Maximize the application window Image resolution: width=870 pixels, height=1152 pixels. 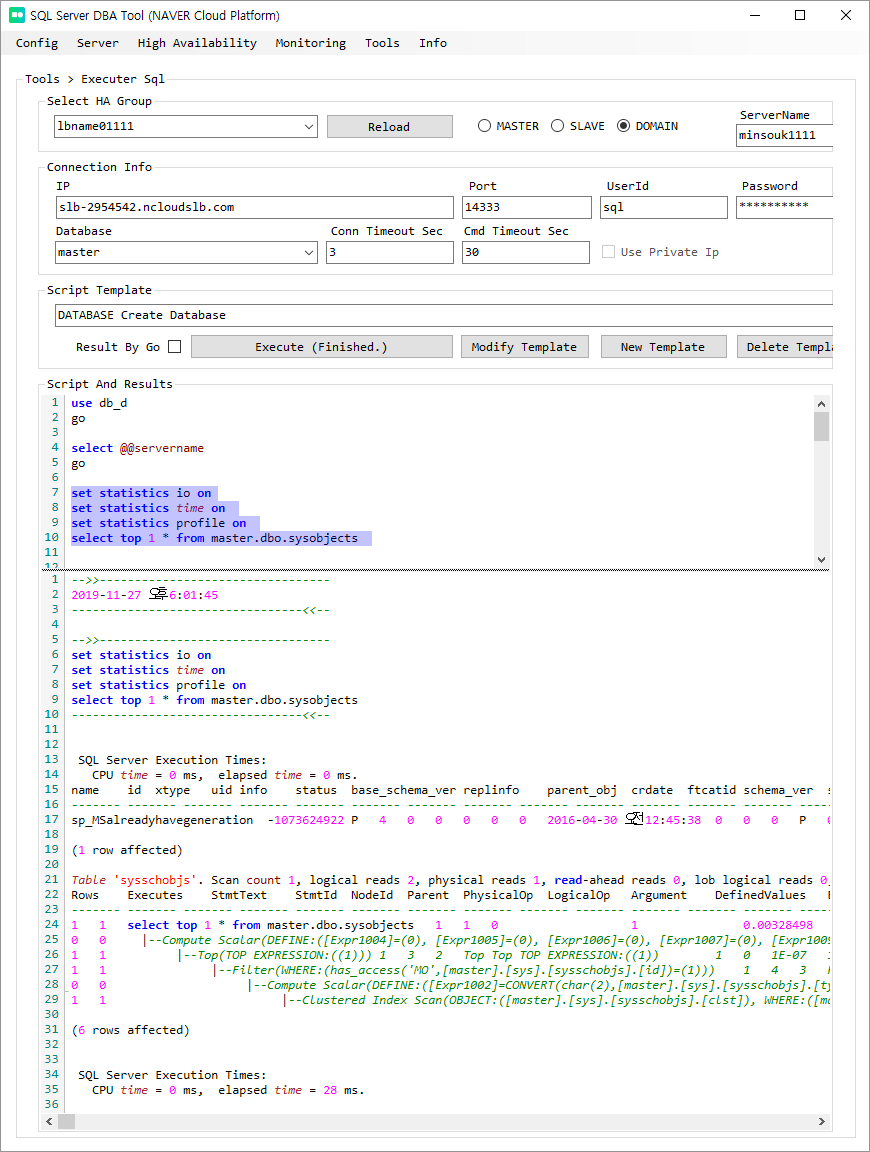(800, 15)
